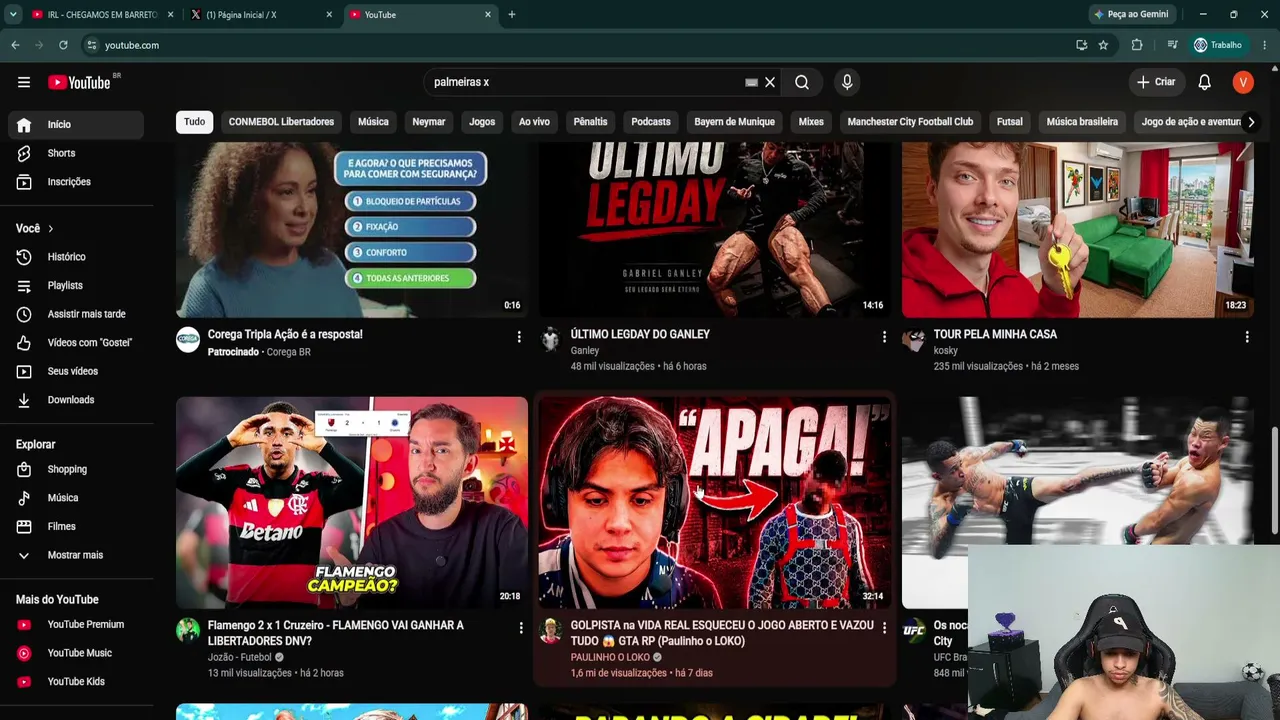The image size is (1280, 720).
Task: Open Downloads in the sidebar
Action: (72, 400)
